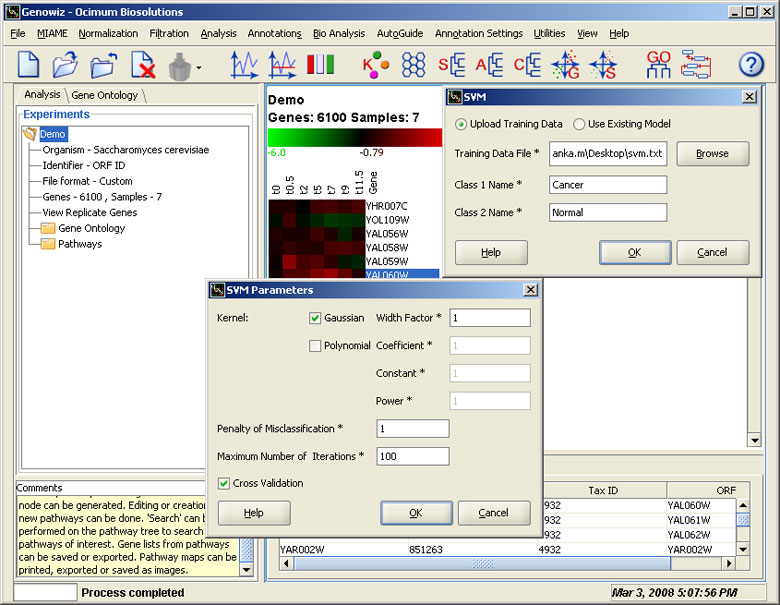The height and width of the screenshot is (605, 780).
Task: Click the Penalty of Misclassification field
Action: coord(413,428)
